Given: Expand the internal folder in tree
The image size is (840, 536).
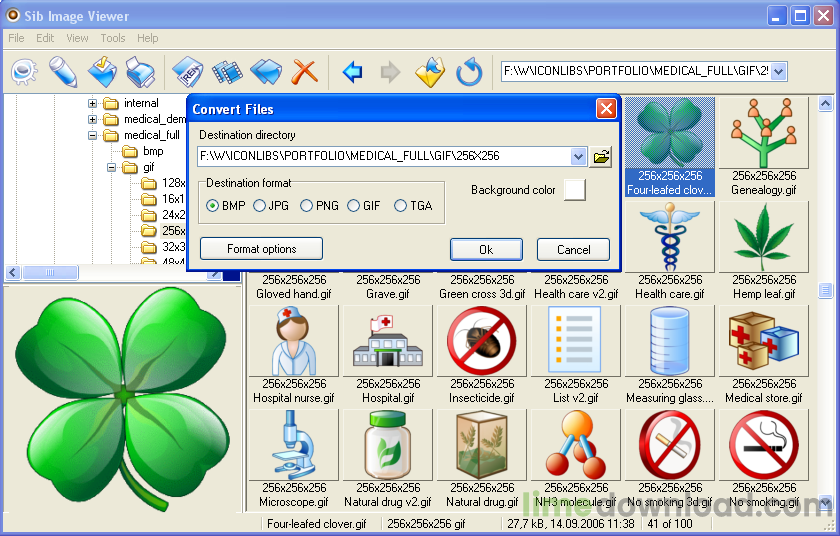Looking at the screenshot, I should pyautogui.click(x=93, y=103).
